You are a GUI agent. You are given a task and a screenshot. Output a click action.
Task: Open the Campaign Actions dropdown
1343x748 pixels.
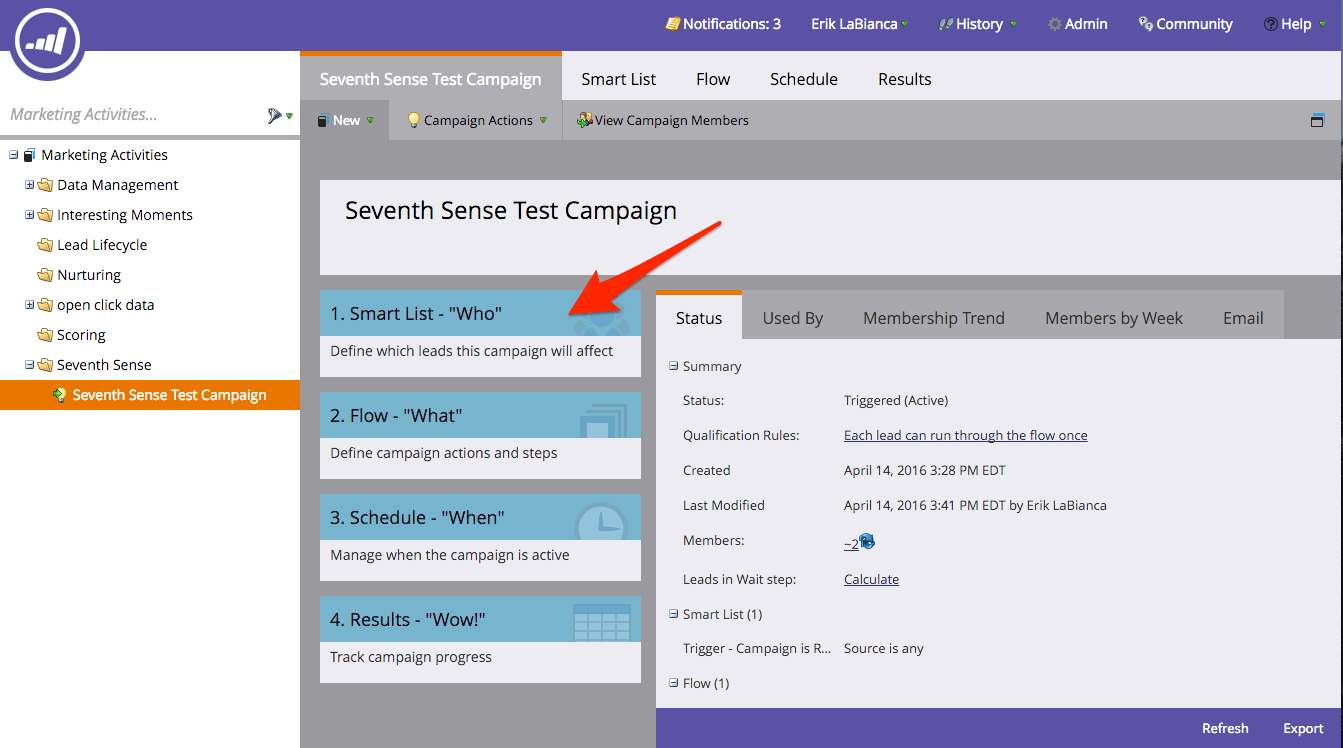[x=477, y=120]
